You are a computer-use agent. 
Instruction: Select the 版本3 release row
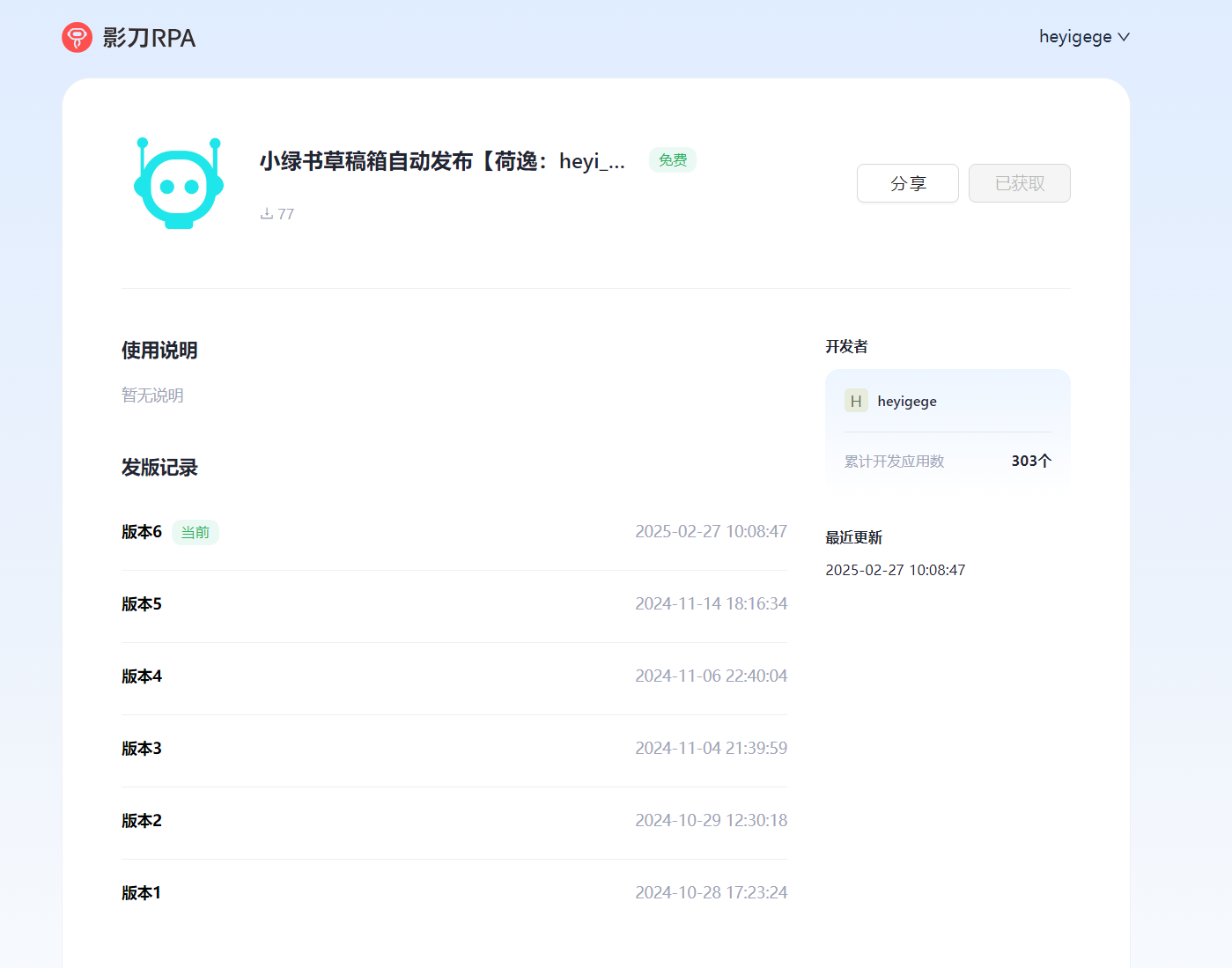[x=454, y=749]
